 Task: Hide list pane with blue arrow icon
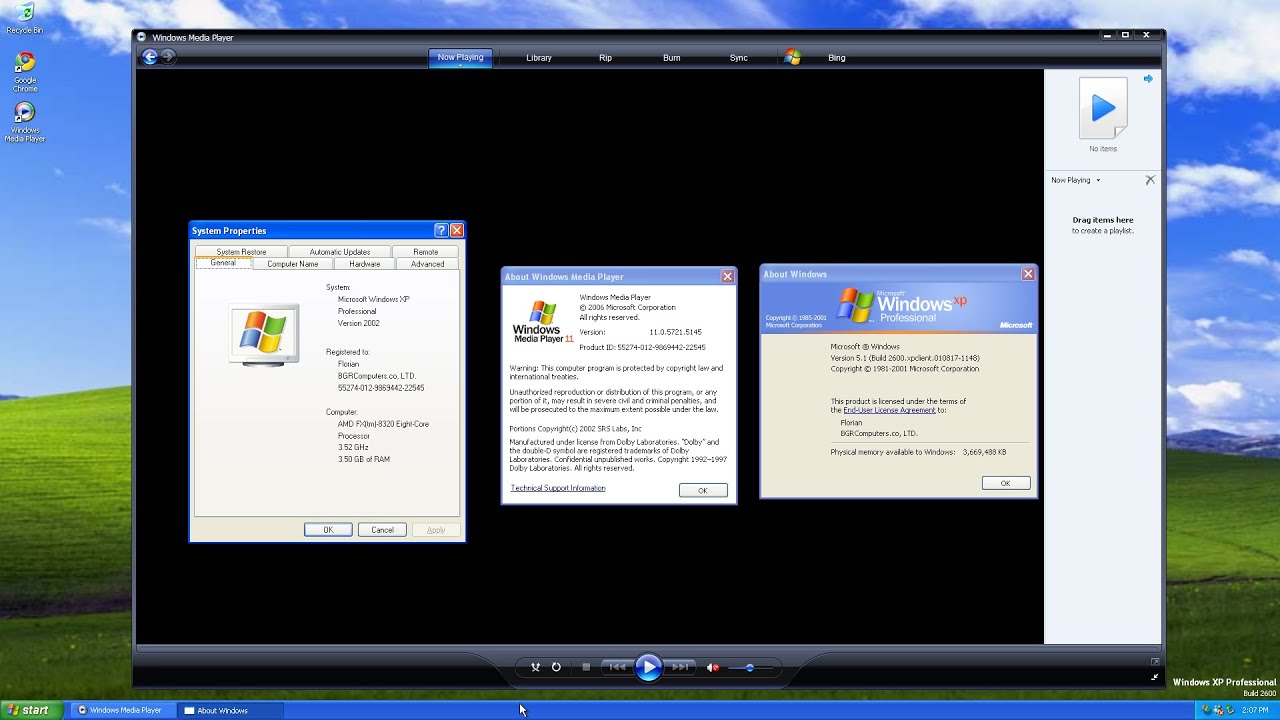click(x=1148, y=79)
